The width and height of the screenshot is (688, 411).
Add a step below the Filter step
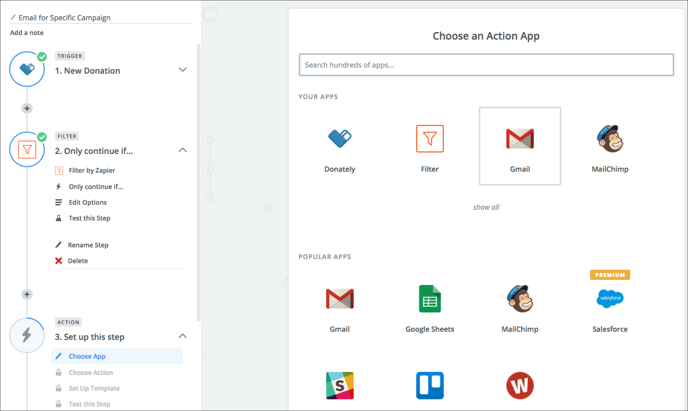pos(27,294)
